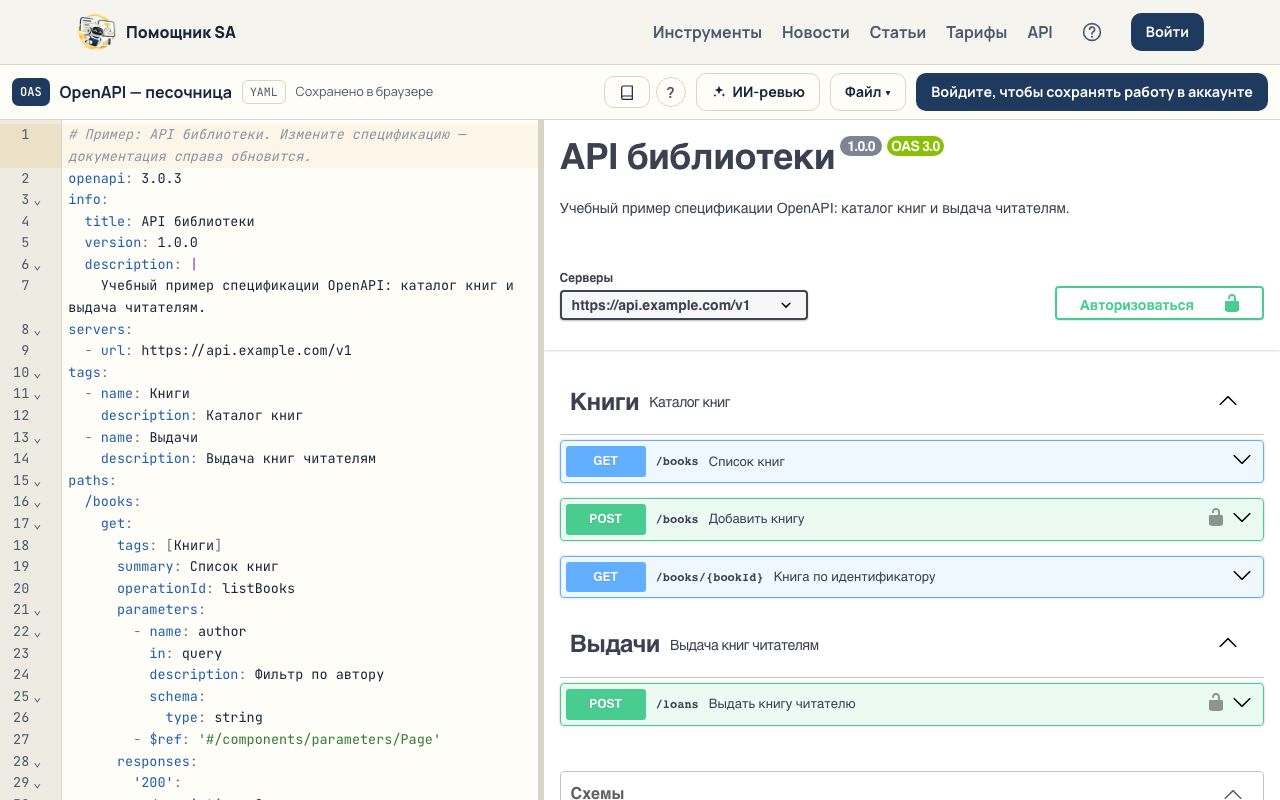Open the help question-mark icon in top navigation
The width and height of the screenshot is (1280, 800).
[1092, 32]
